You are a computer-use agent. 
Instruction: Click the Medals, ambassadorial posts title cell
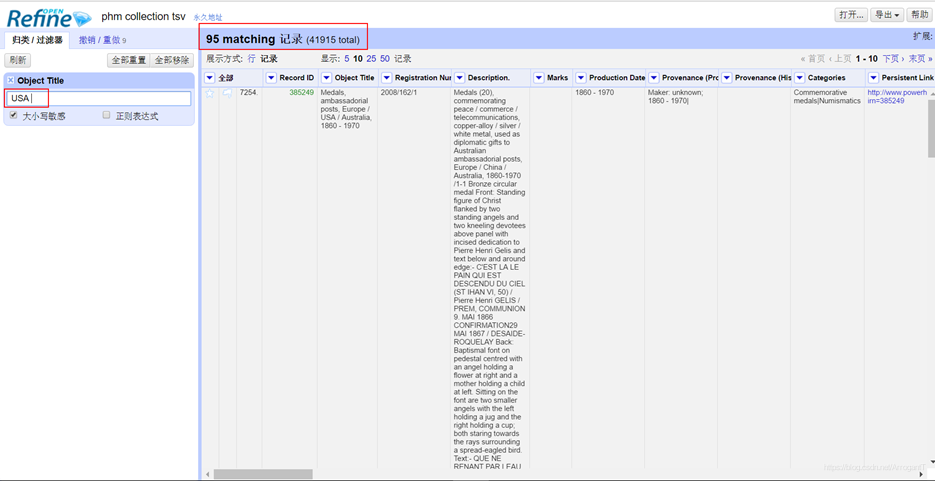(x=348, y=109)
